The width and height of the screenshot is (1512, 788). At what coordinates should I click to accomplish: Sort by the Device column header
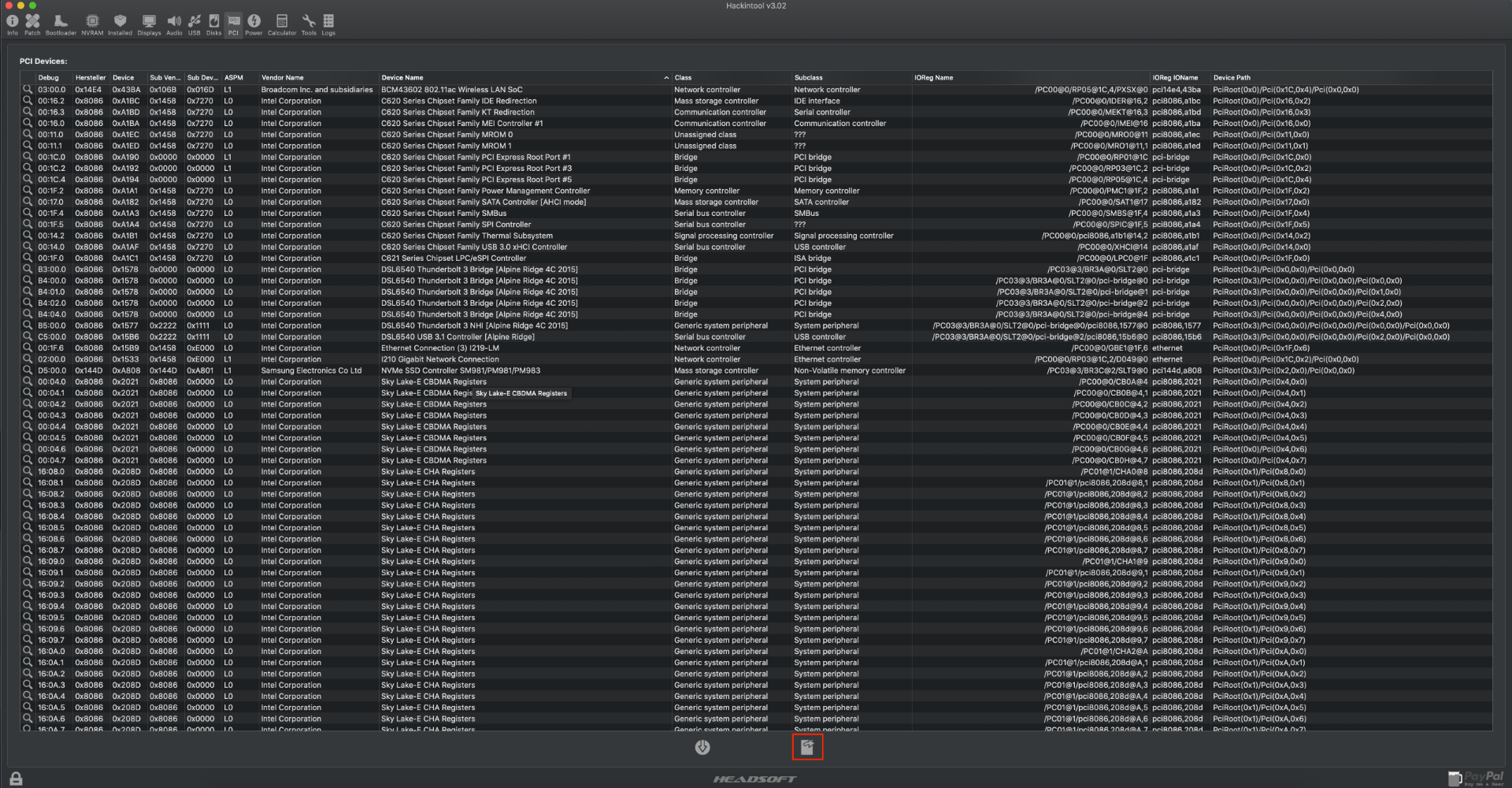[128, 78]
